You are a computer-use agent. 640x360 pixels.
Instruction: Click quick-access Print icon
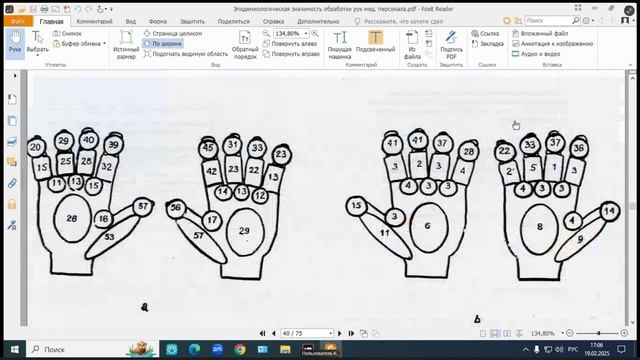point(44,9)
